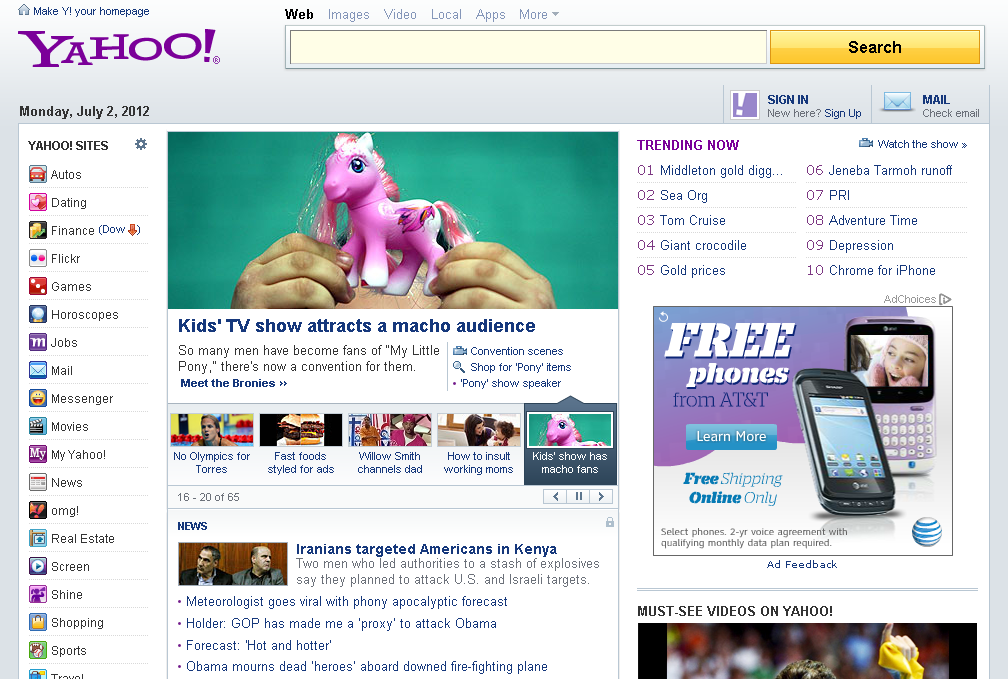Go to next set of featured stories
This screenshot has width=1008, height=679.
[601, 496]
